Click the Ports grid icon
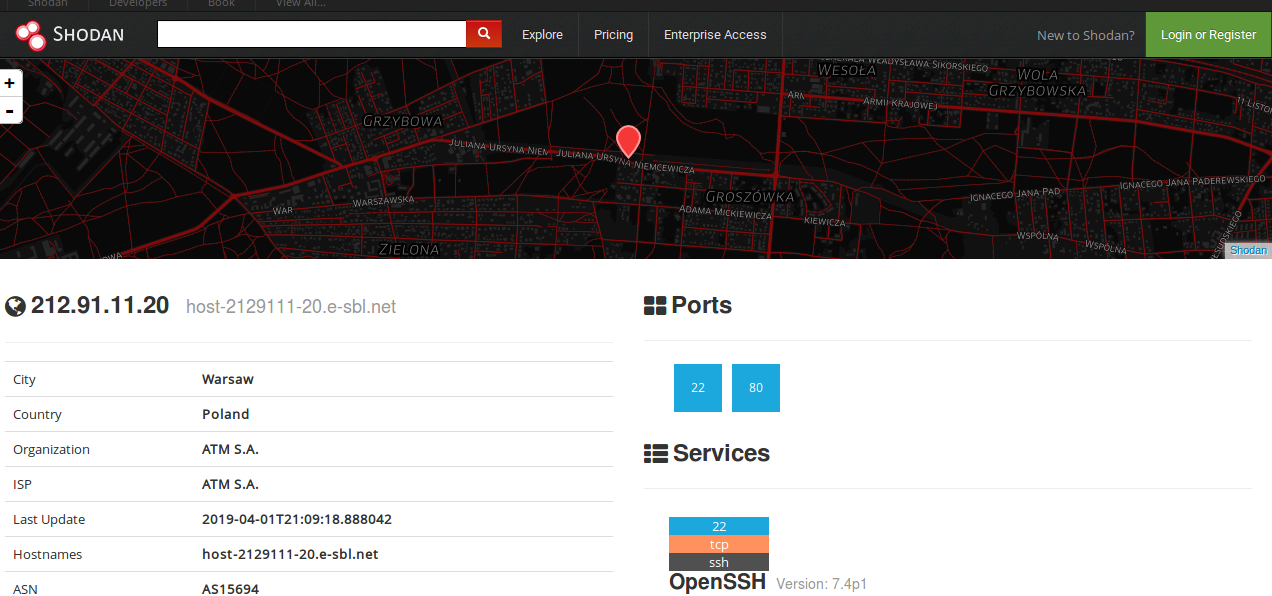 [655, 306]
